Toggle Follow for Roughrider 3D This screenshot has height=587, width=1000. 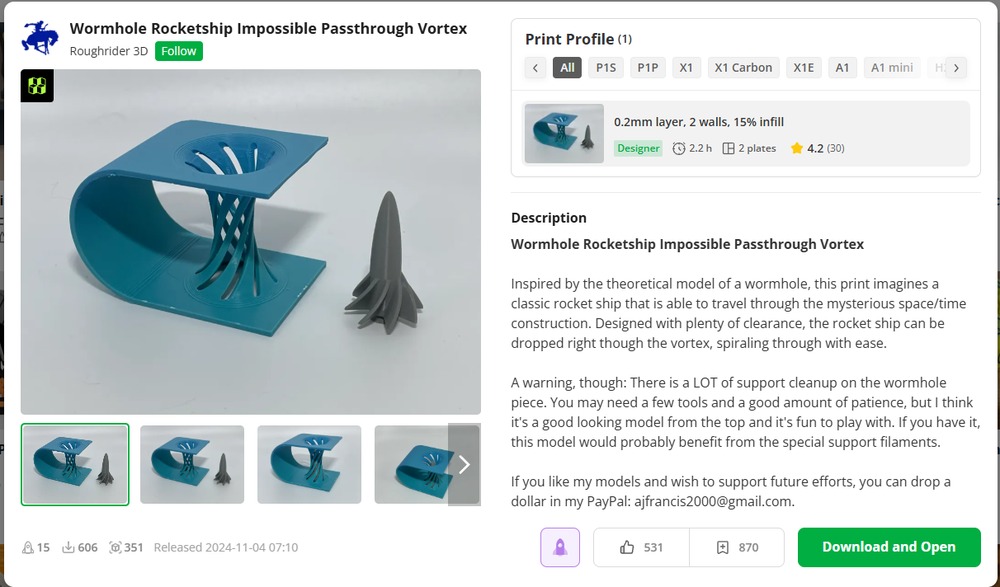coord(179,51)
